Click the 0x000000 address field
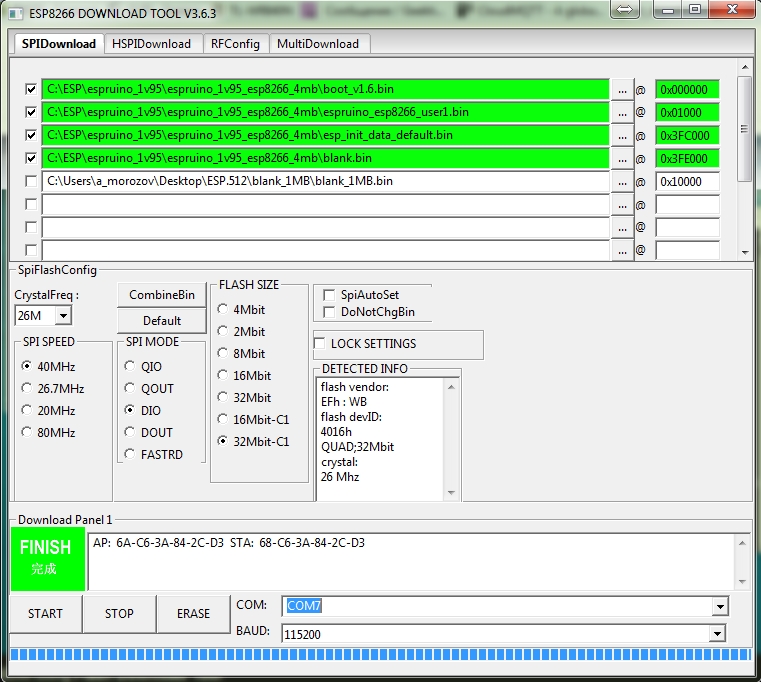Image resolution: width=761 pixels, height=682 pixels. pos(687,90)
